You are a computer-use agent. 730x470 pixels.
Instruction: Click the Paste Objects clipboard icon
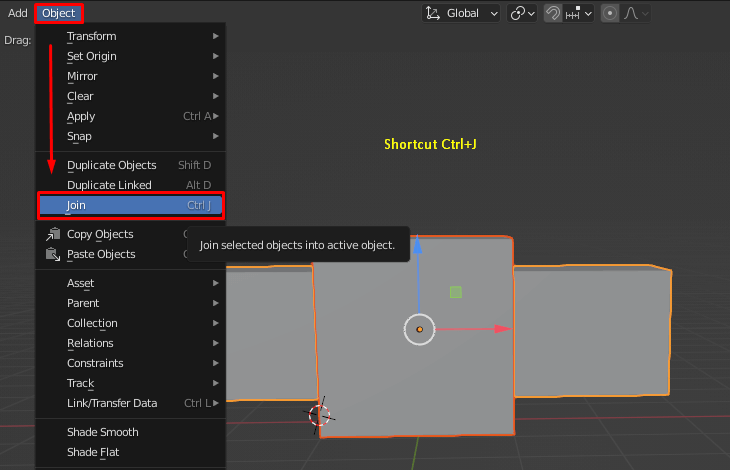click(53, 254)
